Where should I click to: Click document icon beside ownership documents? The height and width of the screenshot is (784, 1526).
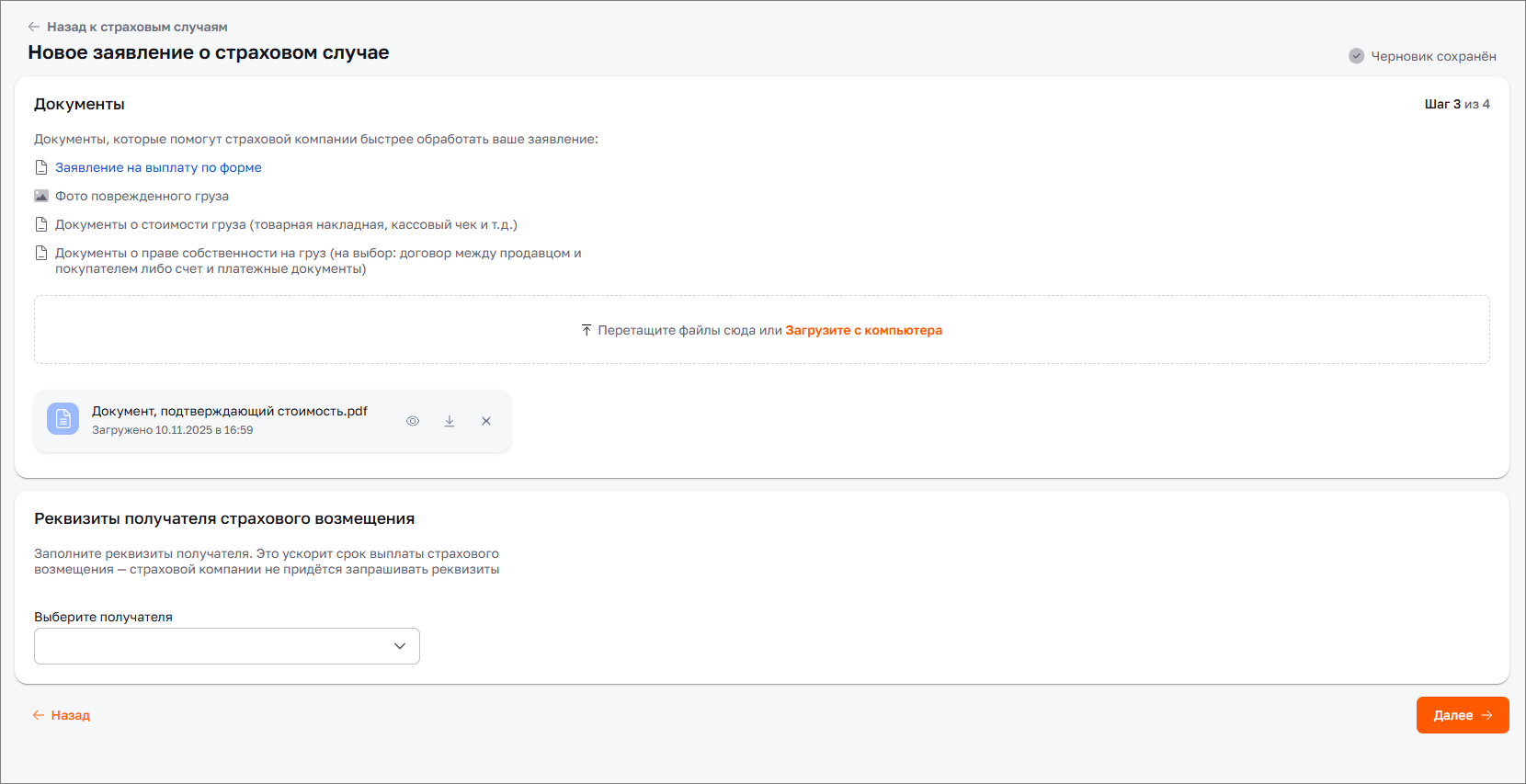tap(41, 253)
